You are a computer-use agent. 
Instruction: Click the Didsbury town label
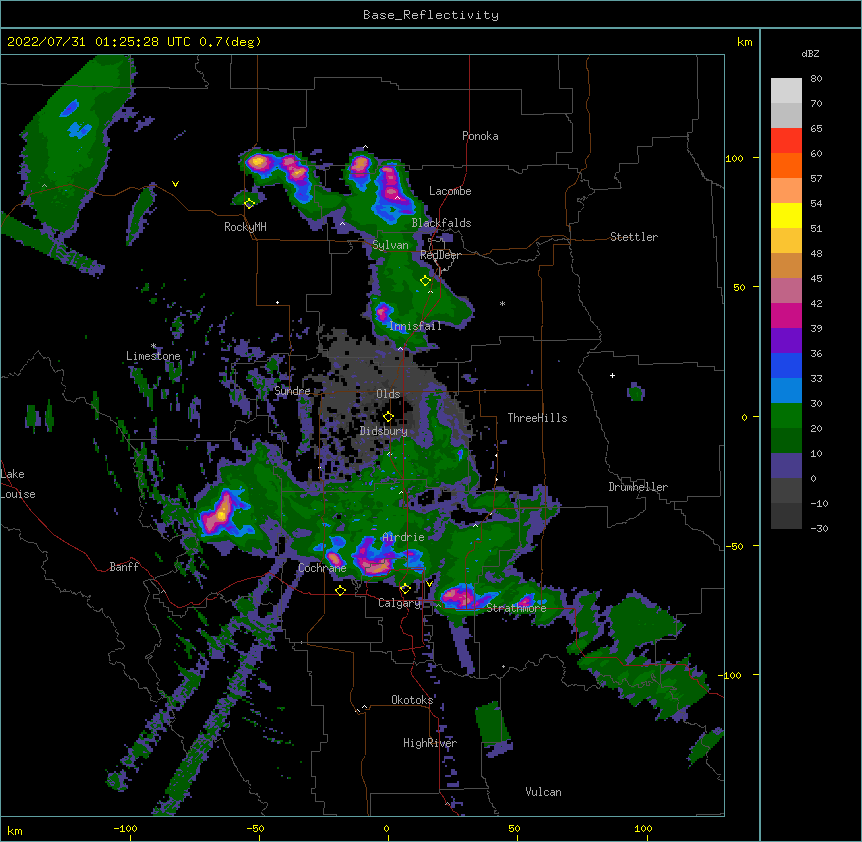[x=384, y=431]
